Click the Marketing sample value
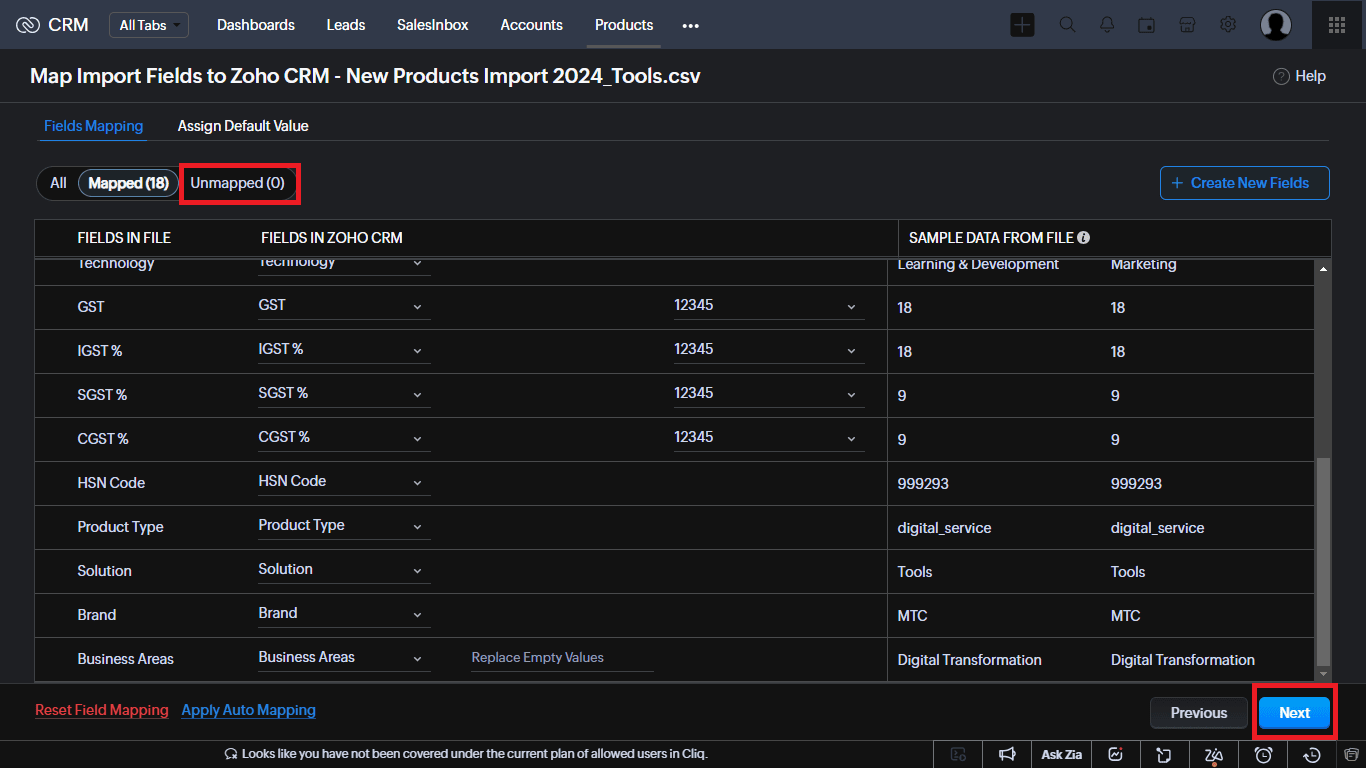This screenshot has height=768, width=1366. pos(1143,264)
